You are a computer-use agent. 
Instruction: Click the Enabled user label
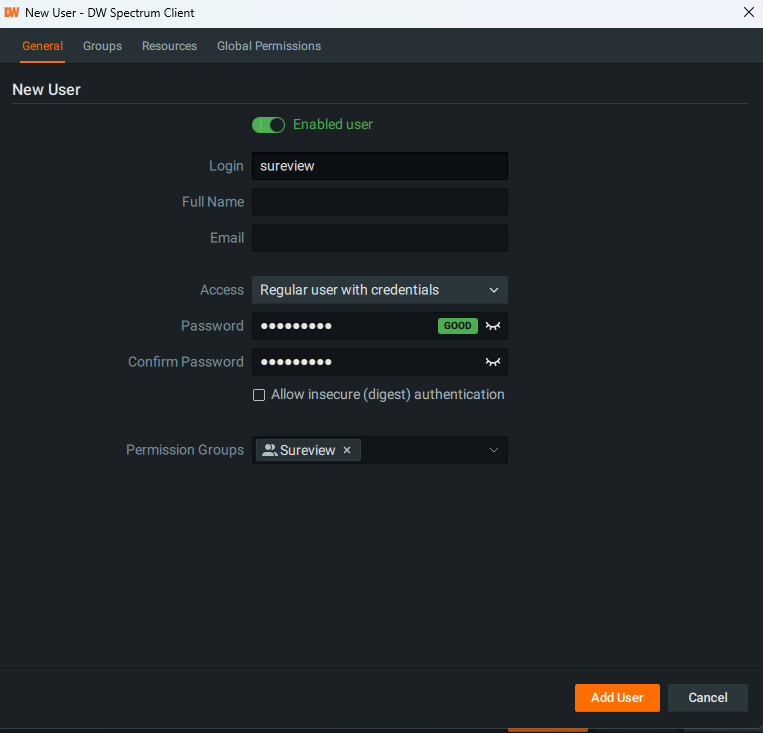click(x=333, y=125)
